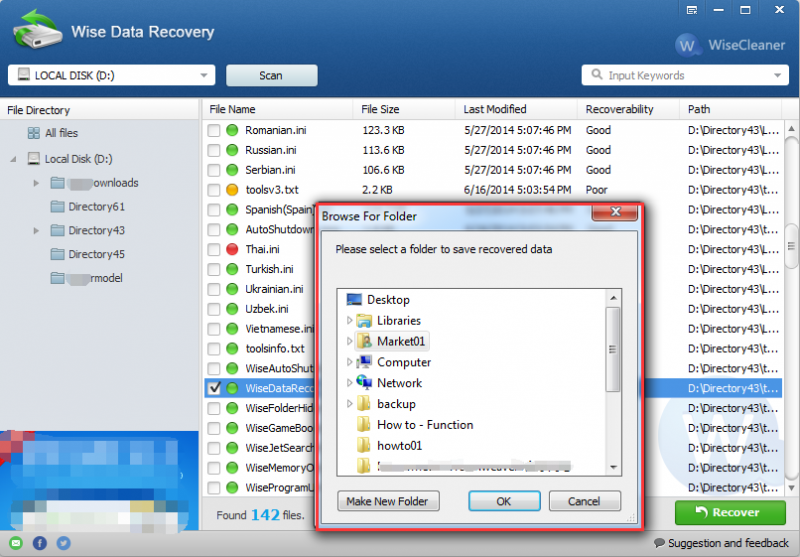The height and width of the screenshot is (557, 800).
Task: Click Cancel in Browse For Folder dialog
Action: tap(585, 501)
